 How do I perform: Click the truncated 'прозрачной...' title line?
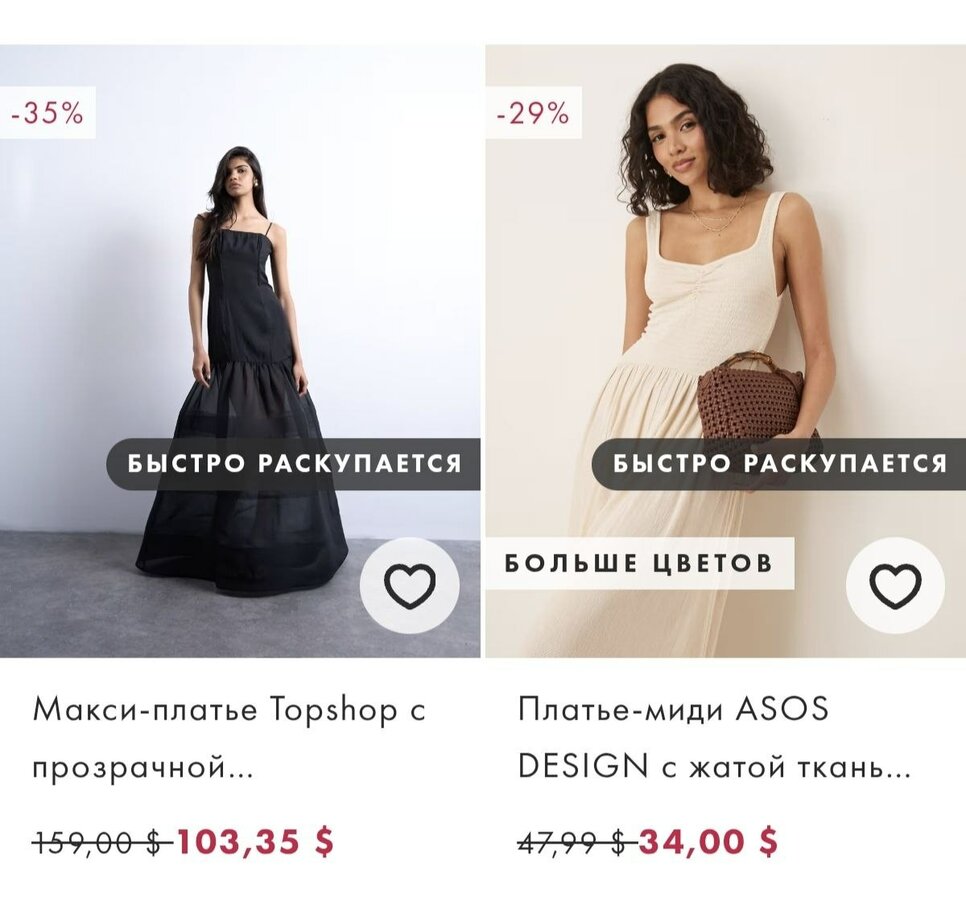143,768
